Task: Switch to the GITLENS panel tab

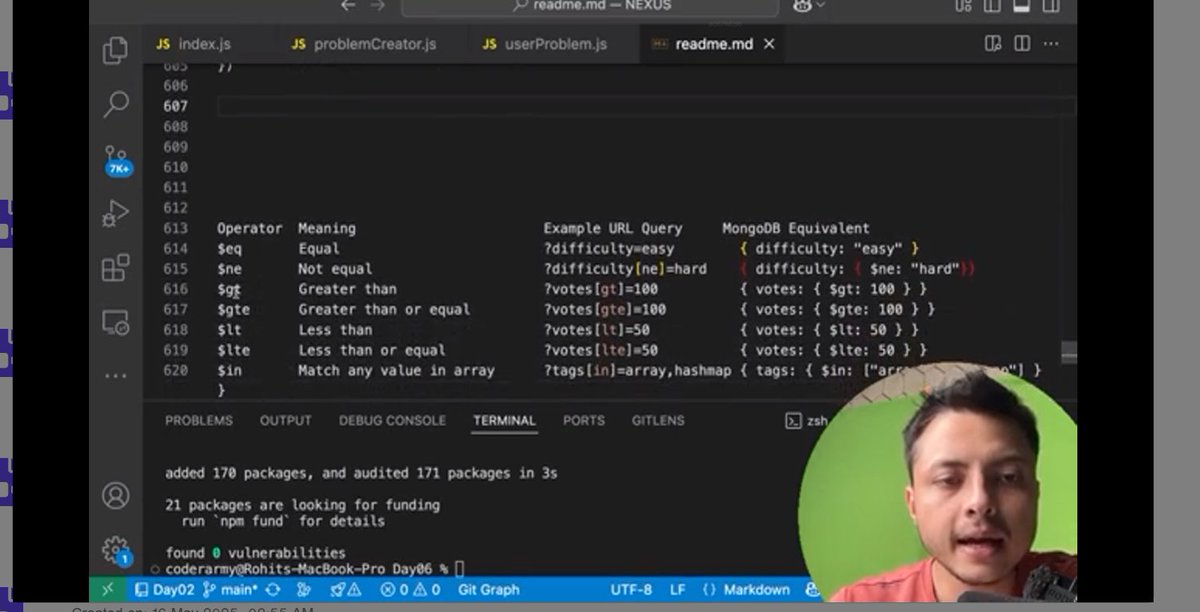Action: 658,421
